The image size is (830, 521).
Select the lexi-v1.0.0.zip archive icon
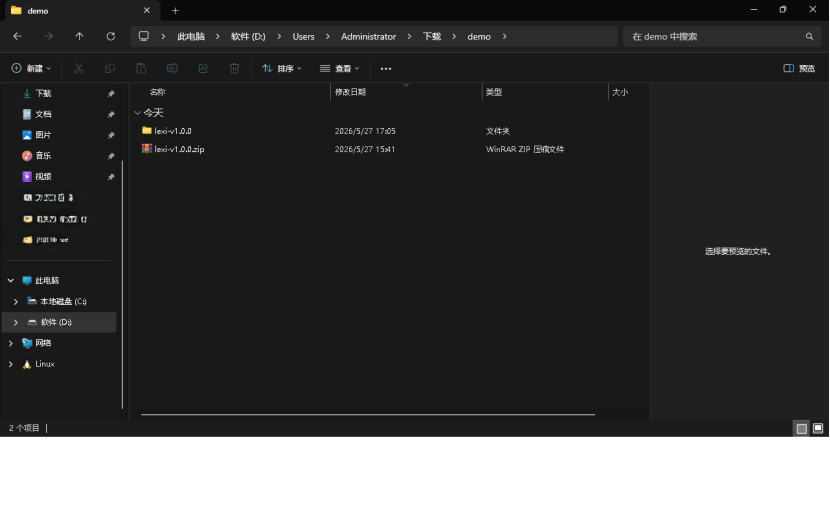coord(147,149)
